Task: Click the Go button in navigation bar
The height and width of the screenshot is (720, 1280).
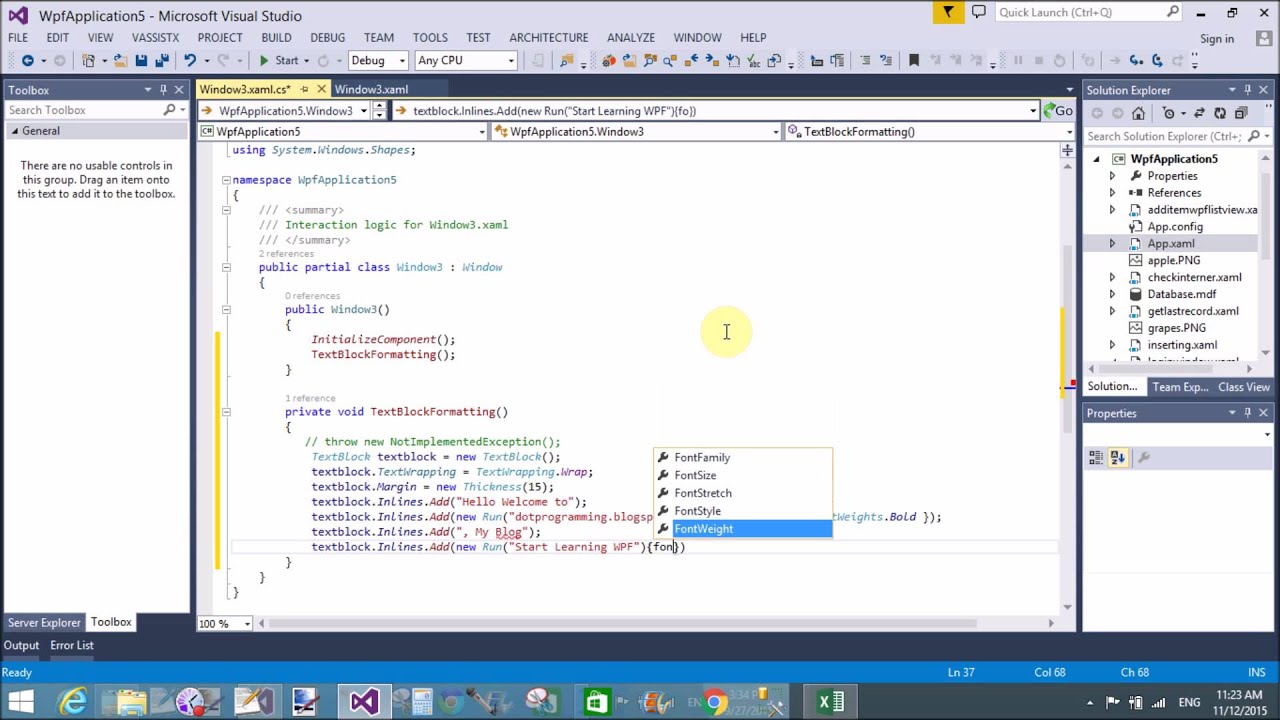Action: click(x=1058, y=111)
